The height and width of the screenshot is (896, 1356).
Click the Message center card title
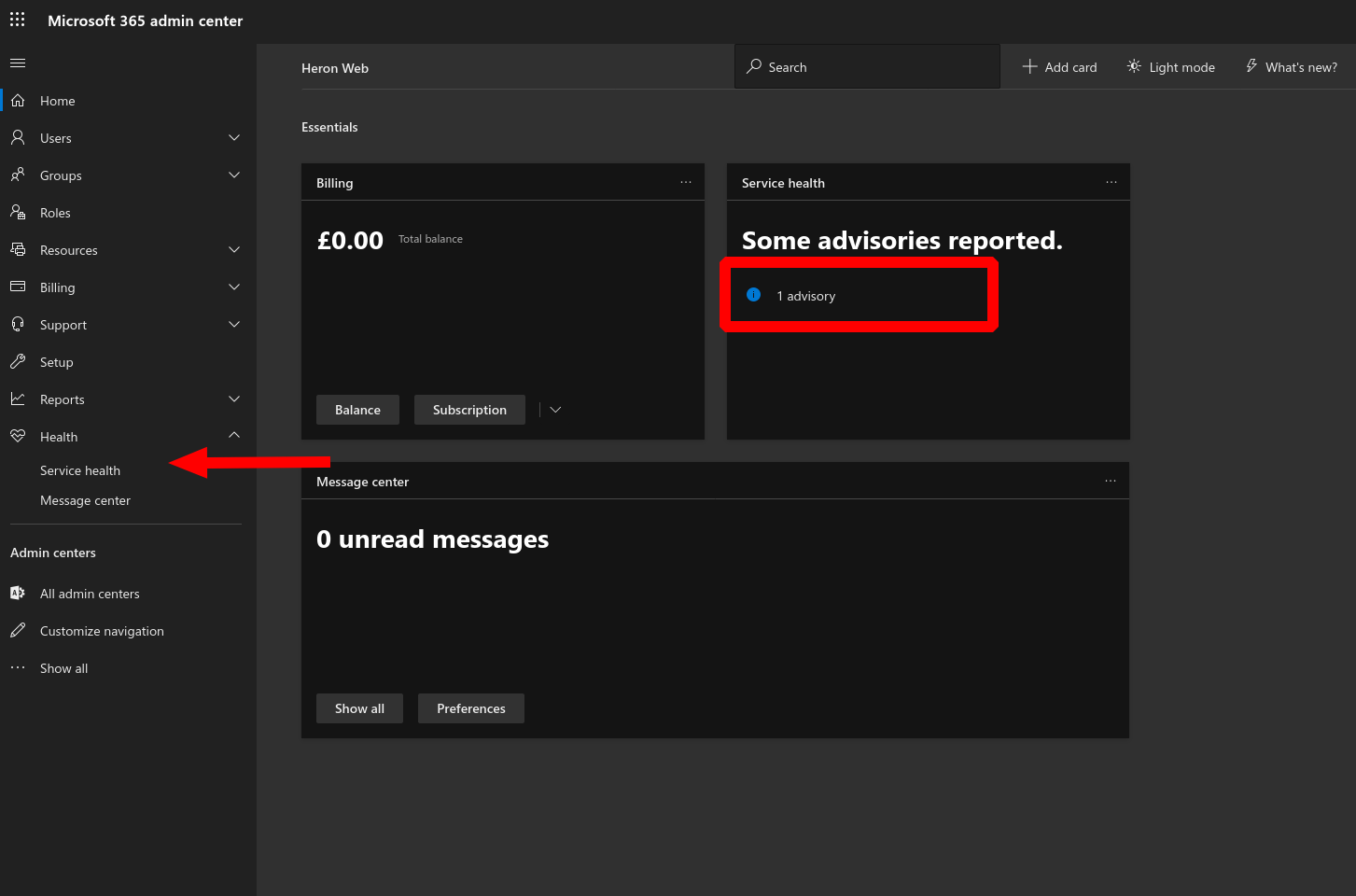[x=362, y=482]
